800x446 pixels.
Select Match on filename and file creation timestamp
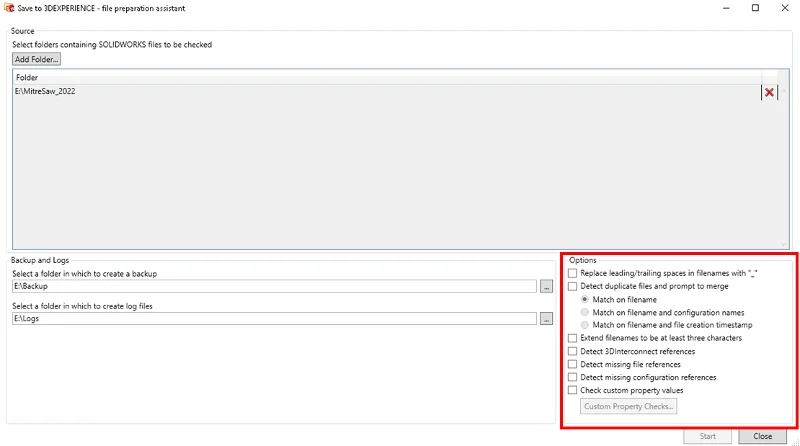tap(585, 325)
